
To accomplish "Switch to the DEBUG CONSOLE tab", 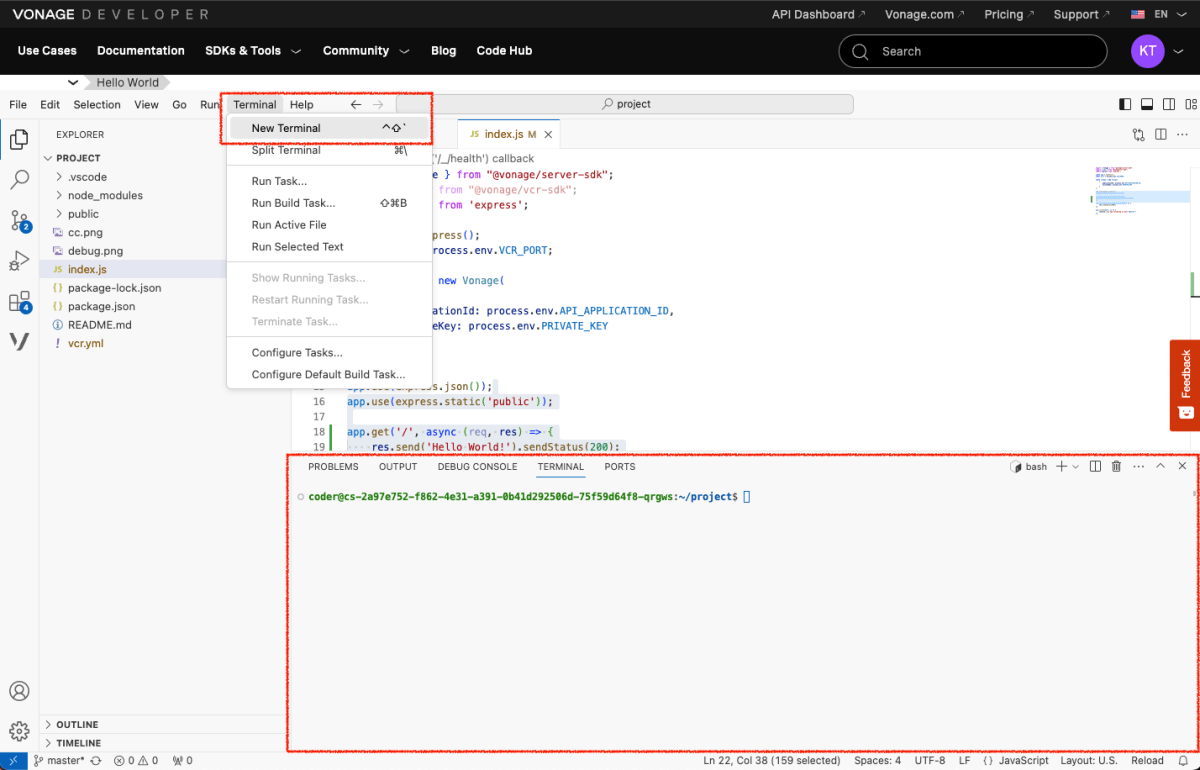I will coord(477,467).
